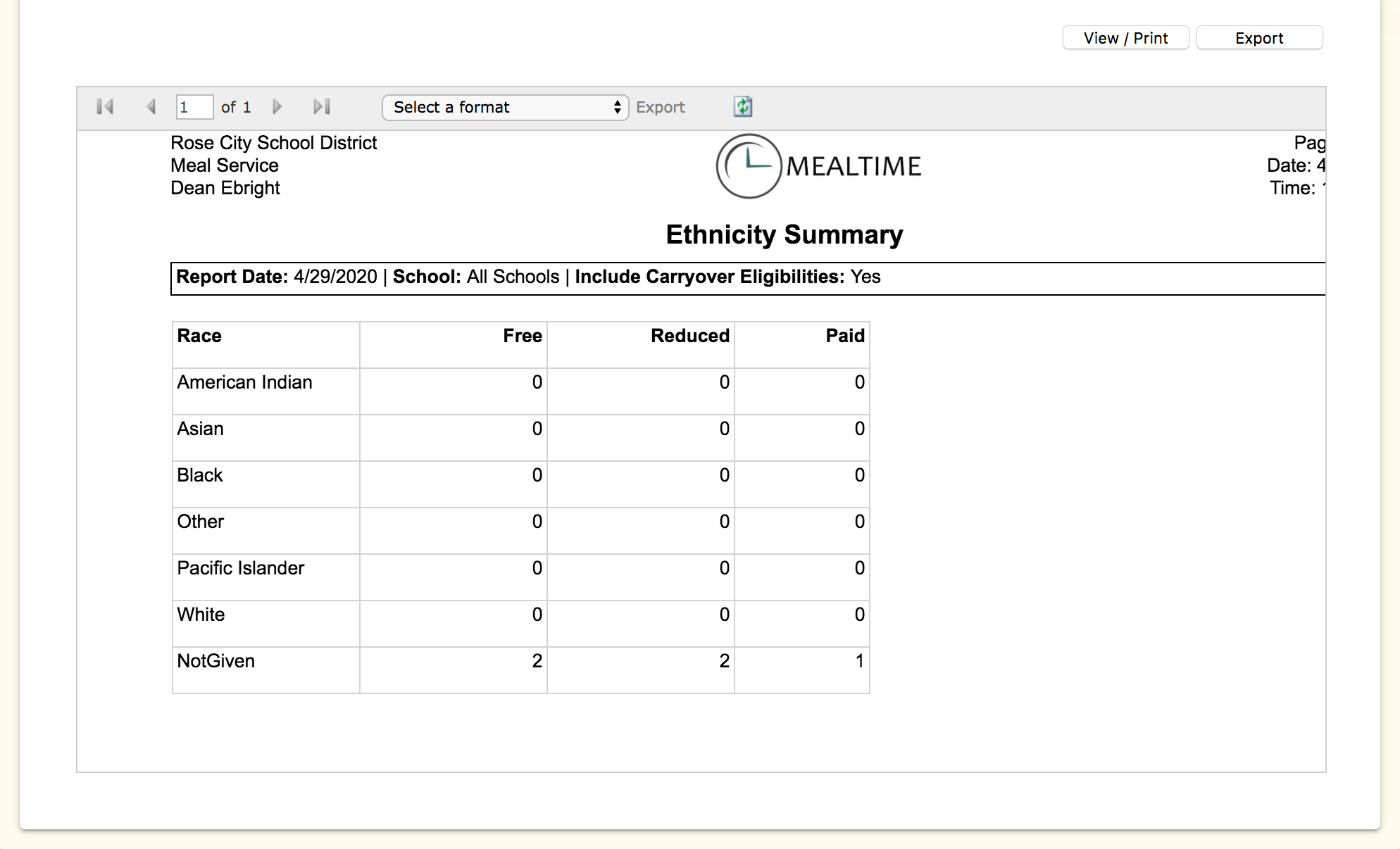
Task: Click the Reduced column header
Action: click(x=689, y=336)
